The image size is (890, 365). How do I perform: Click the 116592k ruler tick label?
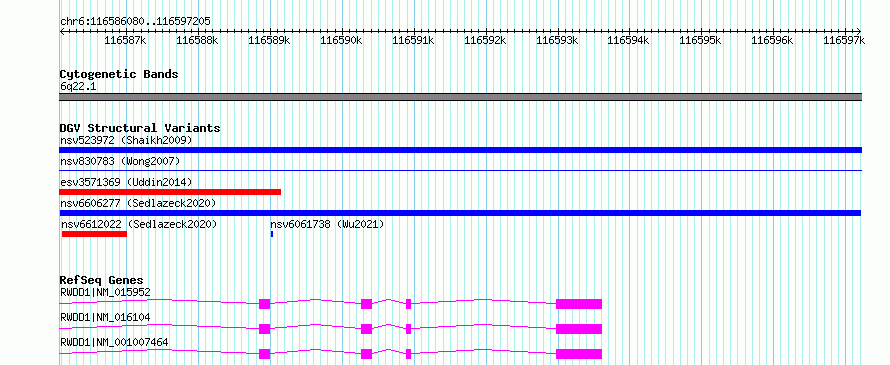pyautogui.click(x=485, y=40)
